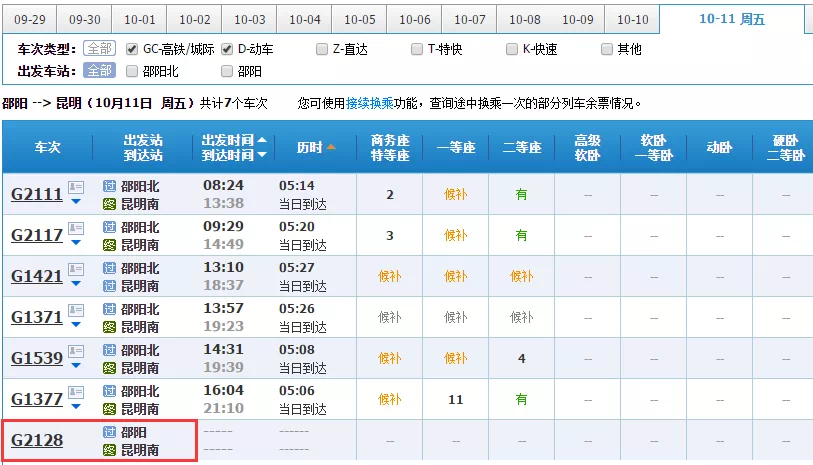Sort by duration using the 历时 arrow
The height and width of the screenshot is (465, 813).
[331, 147]
